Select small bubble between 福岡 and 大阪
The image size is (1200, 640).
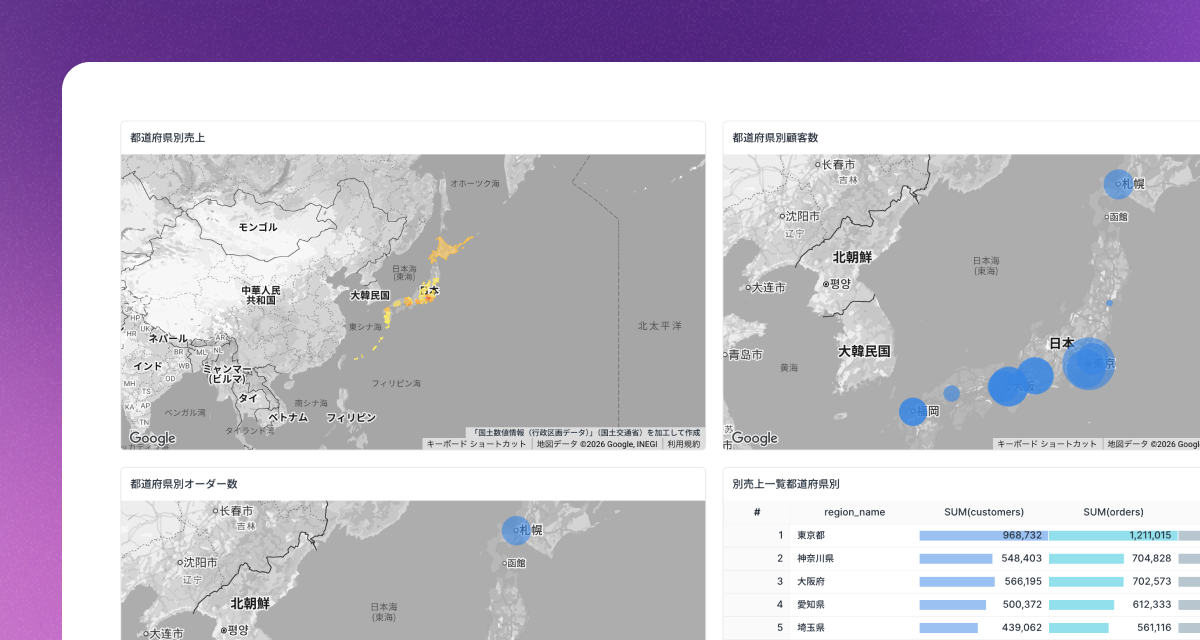coord(952,393)
